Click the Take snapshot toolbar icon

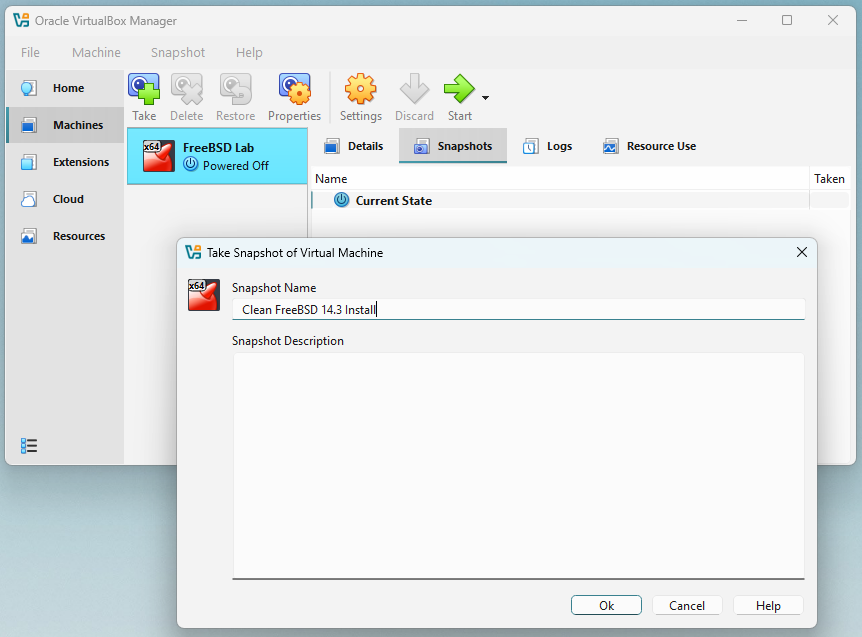(x=144, y=89)
